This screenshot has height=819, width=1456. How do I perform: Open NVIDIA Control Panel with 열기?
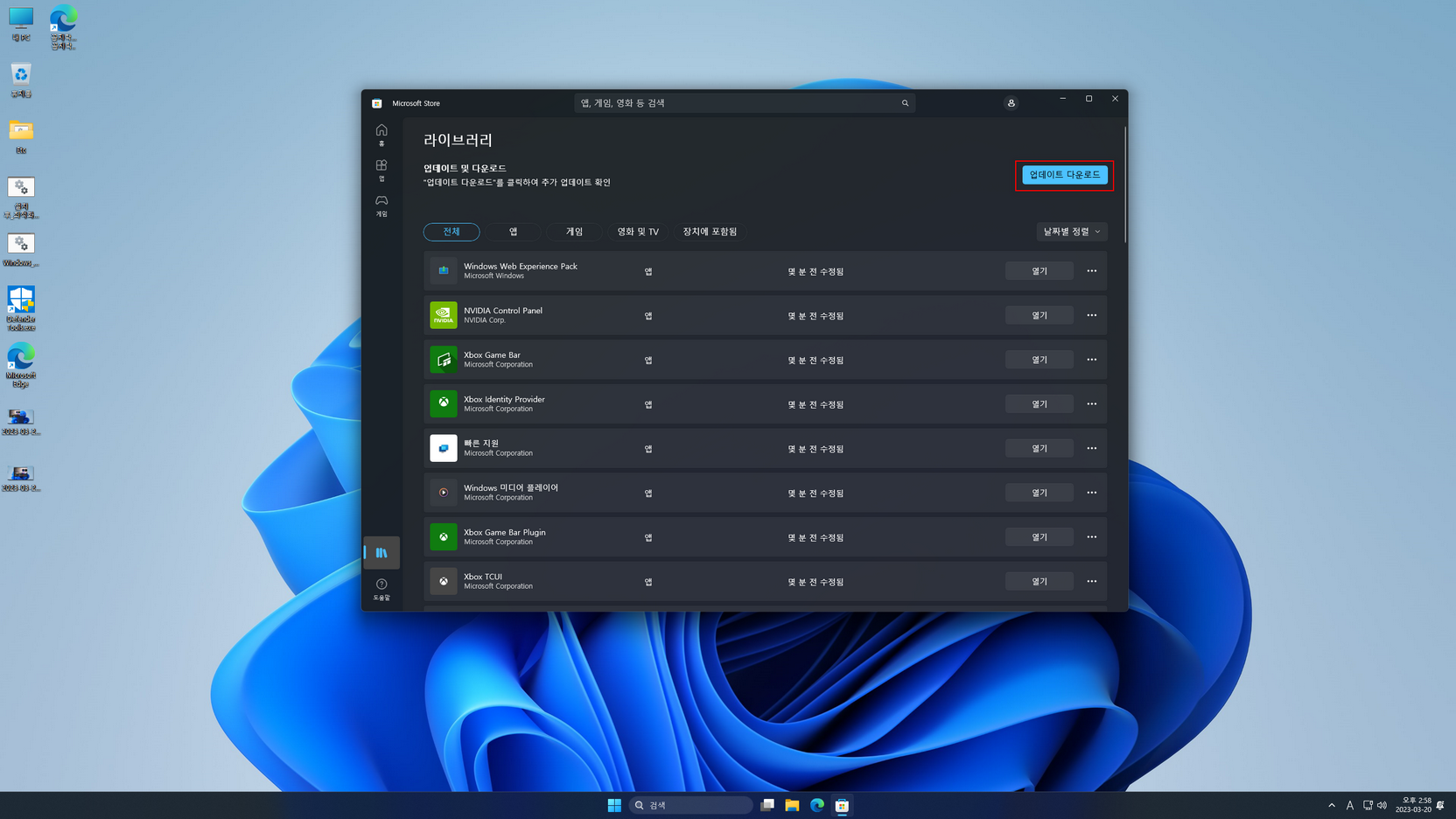tap(1039, 315)
